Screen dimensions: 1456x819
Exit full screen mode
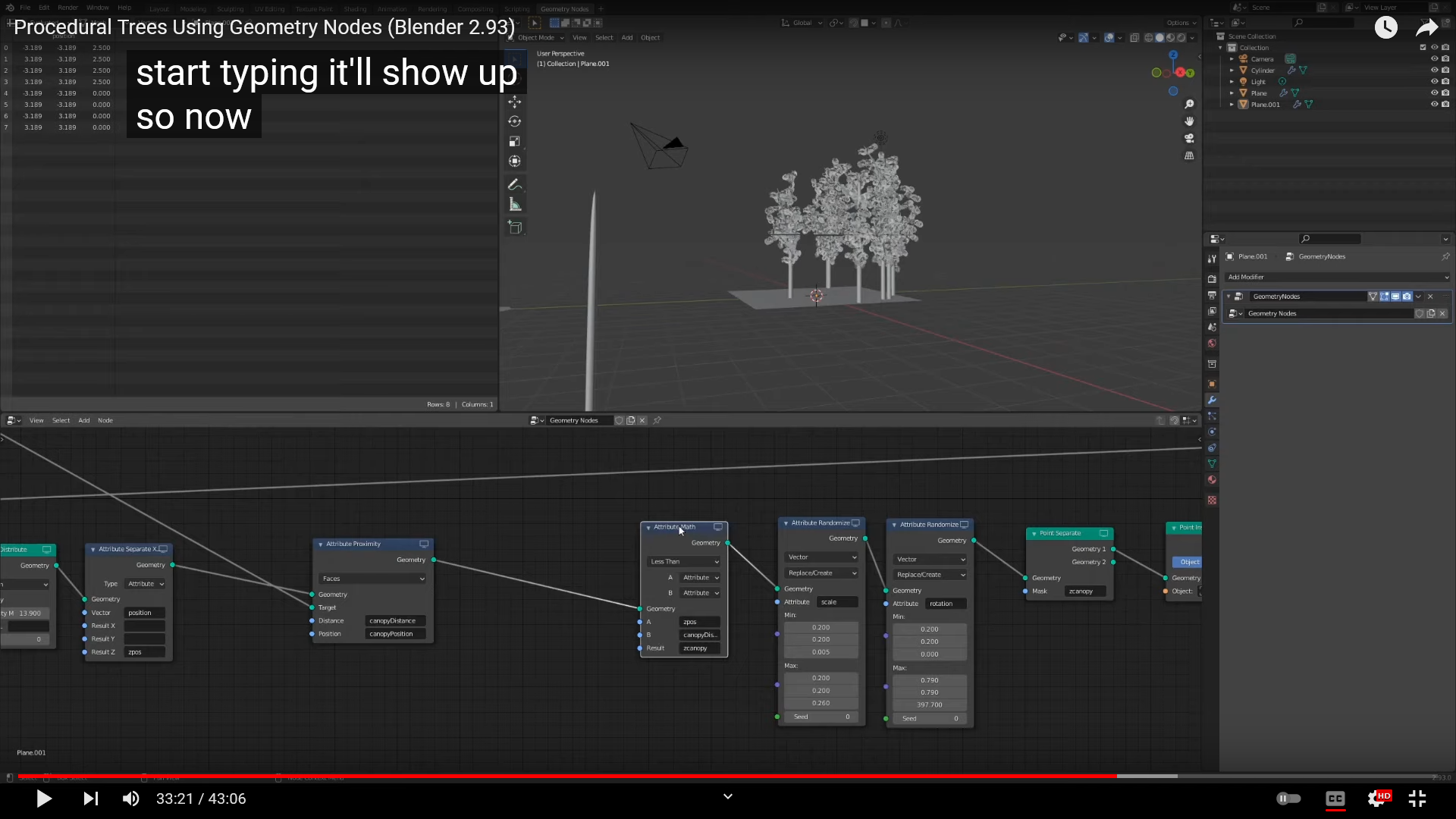pos(1417,799)
